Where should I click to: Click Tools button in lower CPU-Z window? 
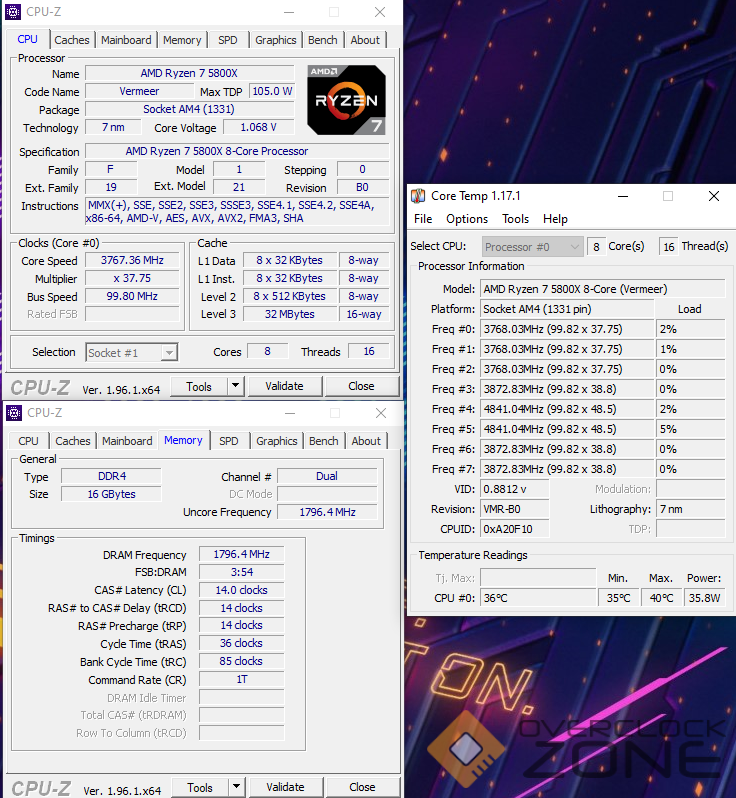pyautogui.click(x=200, y=787)
